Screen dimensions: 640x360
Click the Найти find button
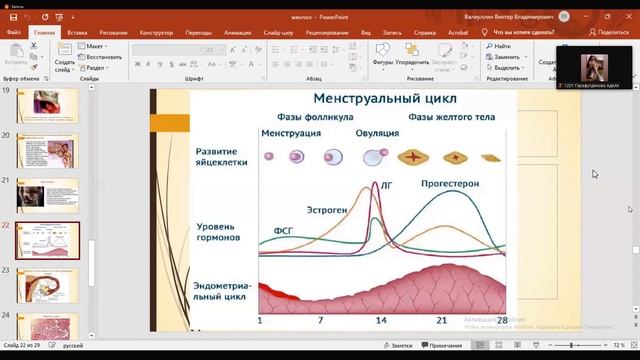pyautogui.click(x=499, y=46)
